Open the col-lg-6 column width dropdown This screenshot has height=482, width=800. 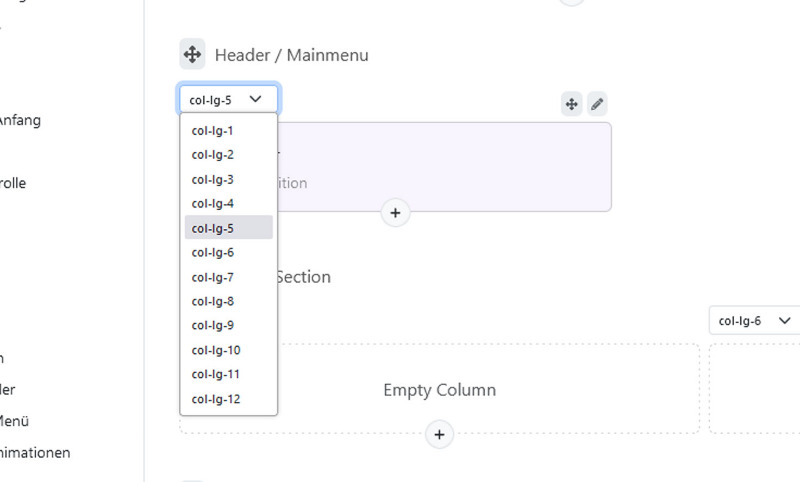tap(754, 321)
